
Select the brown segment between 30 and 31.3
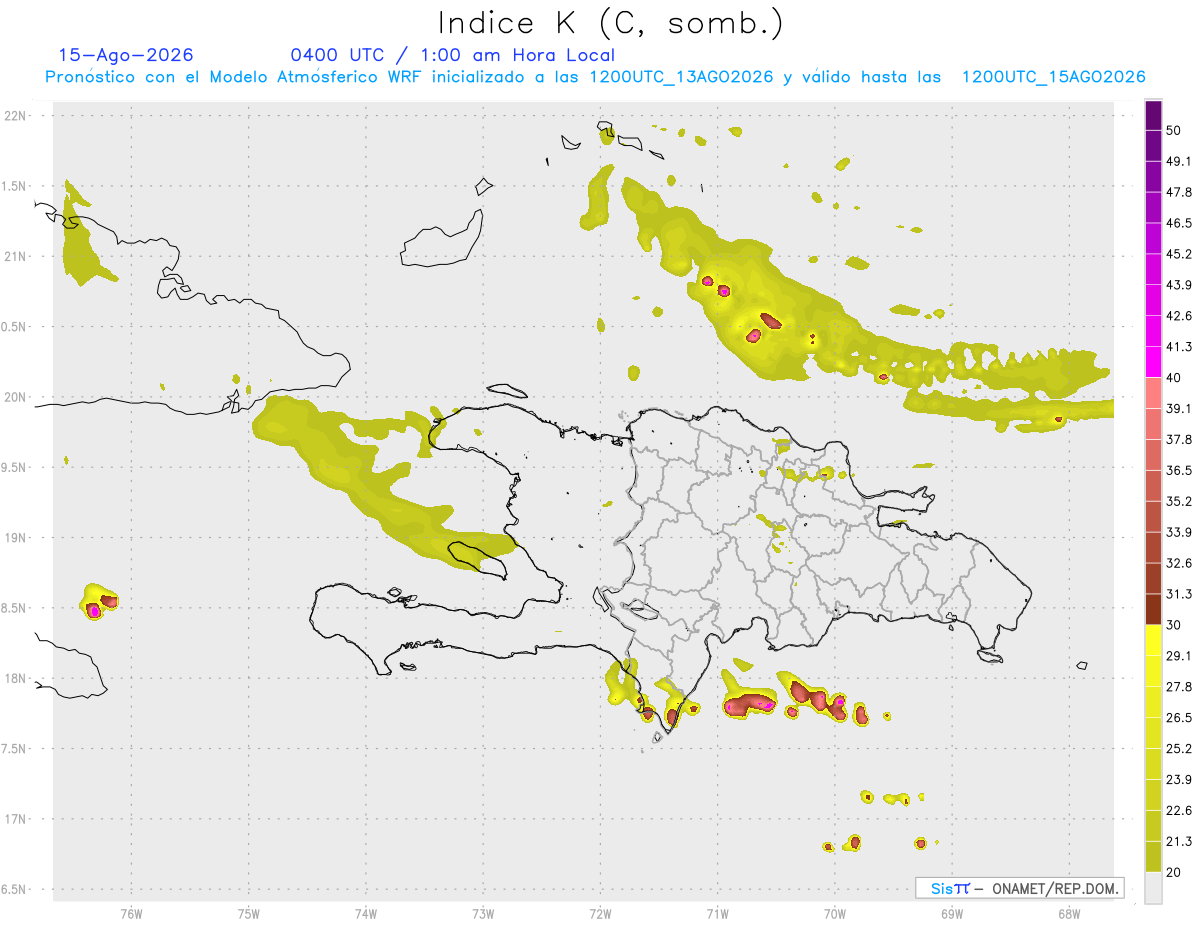click(1153, 609)
